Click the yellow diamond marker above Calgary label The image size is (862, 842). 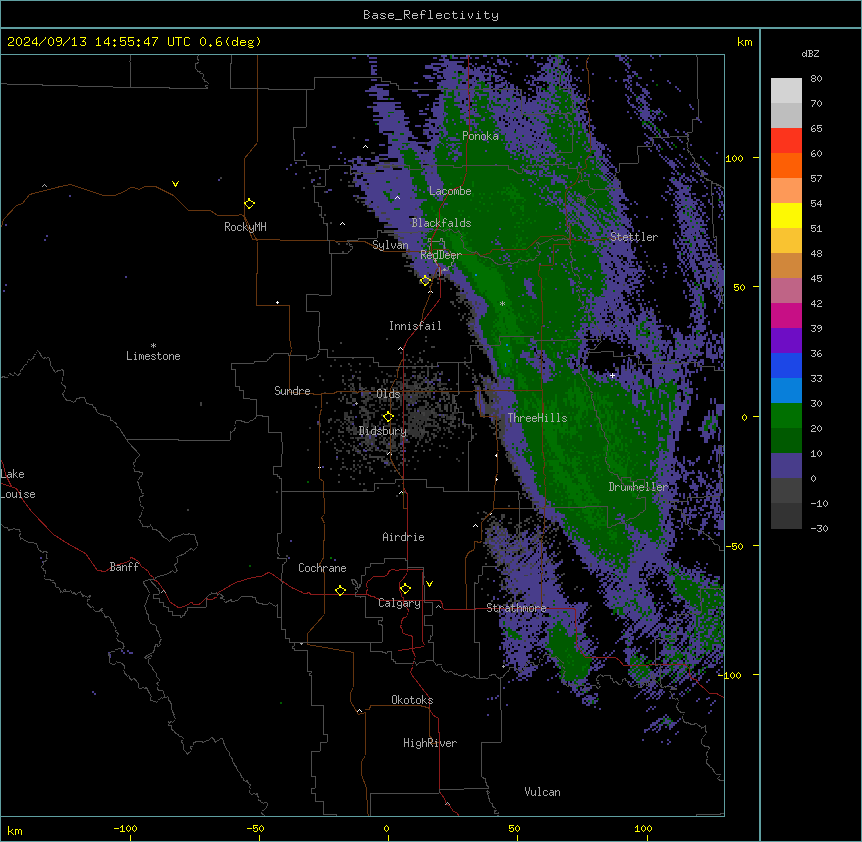point(405,589)
